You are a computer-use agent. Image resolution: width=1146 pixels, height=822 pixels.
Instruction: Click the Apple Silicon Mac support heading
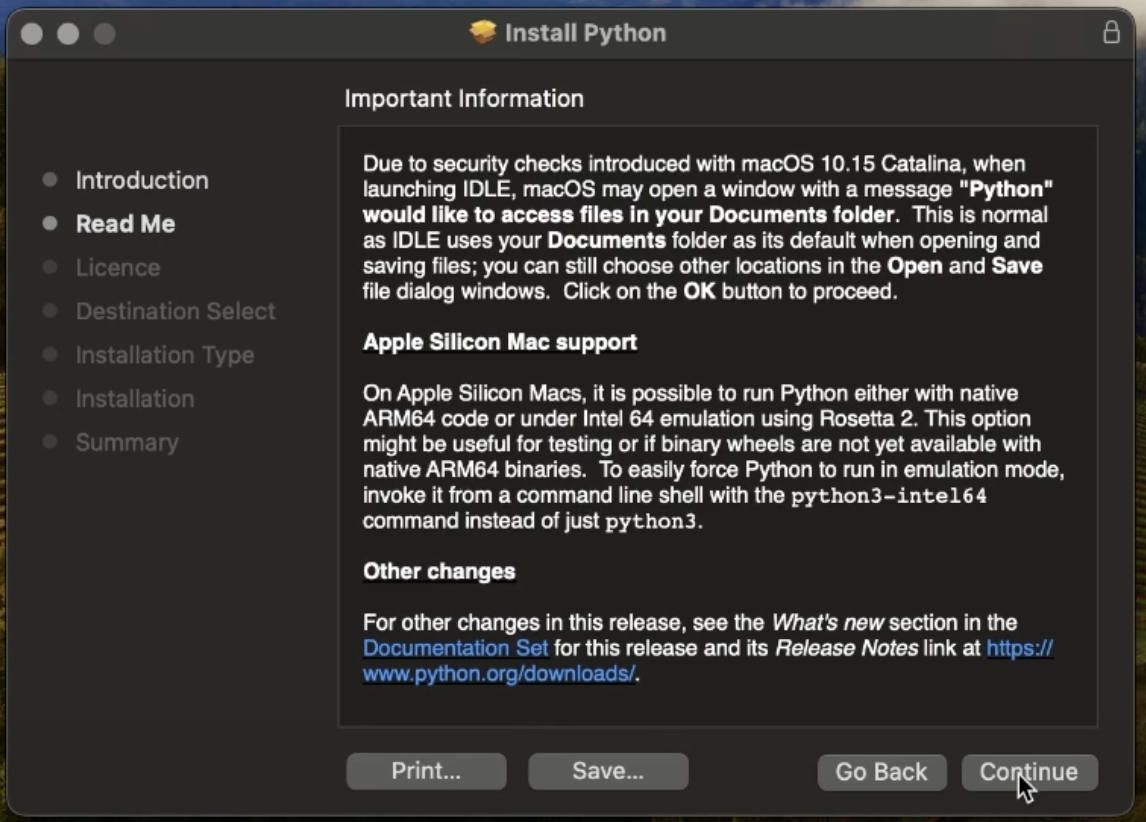(x=500, y=343)
